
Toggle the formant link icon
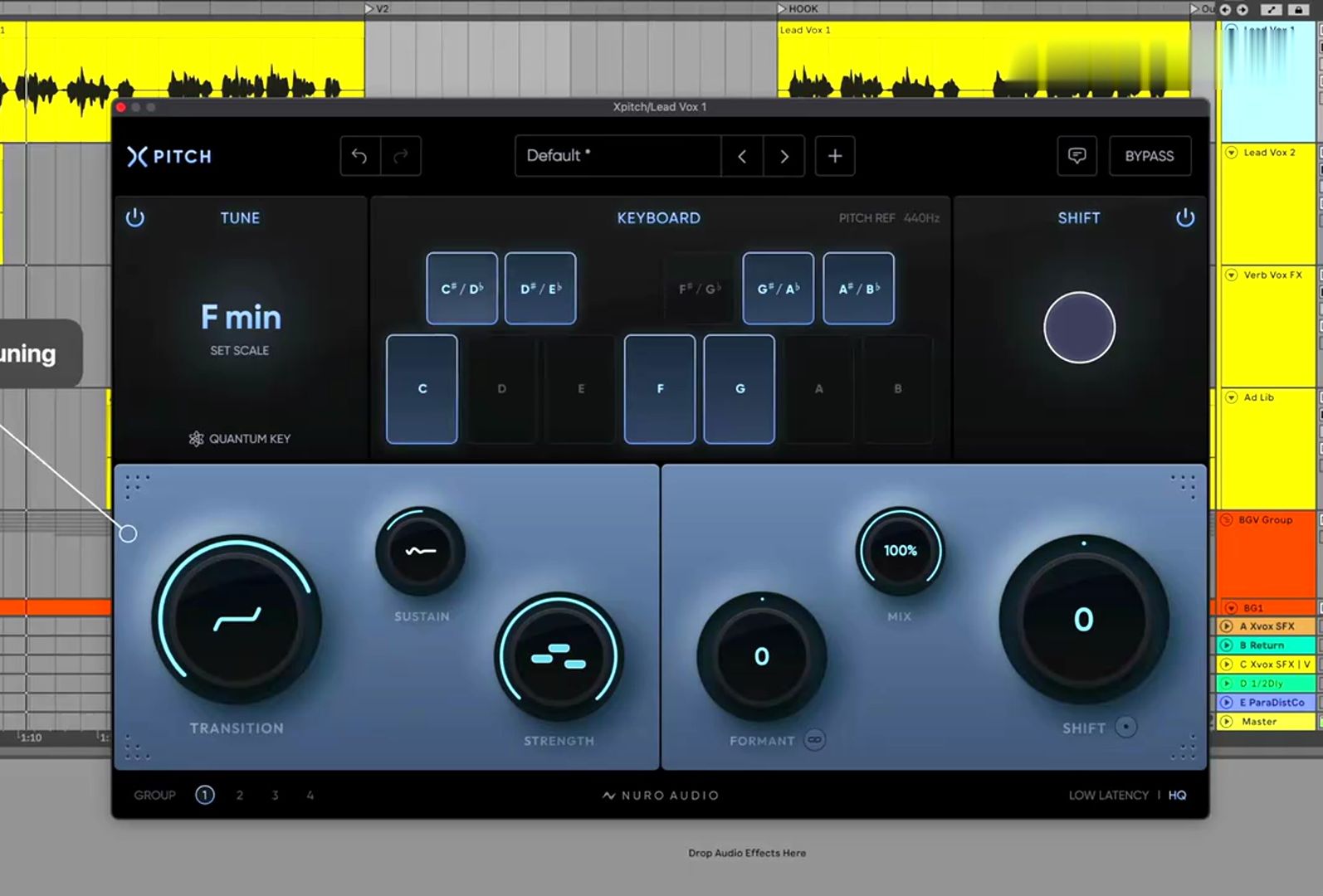coord(815,740)
